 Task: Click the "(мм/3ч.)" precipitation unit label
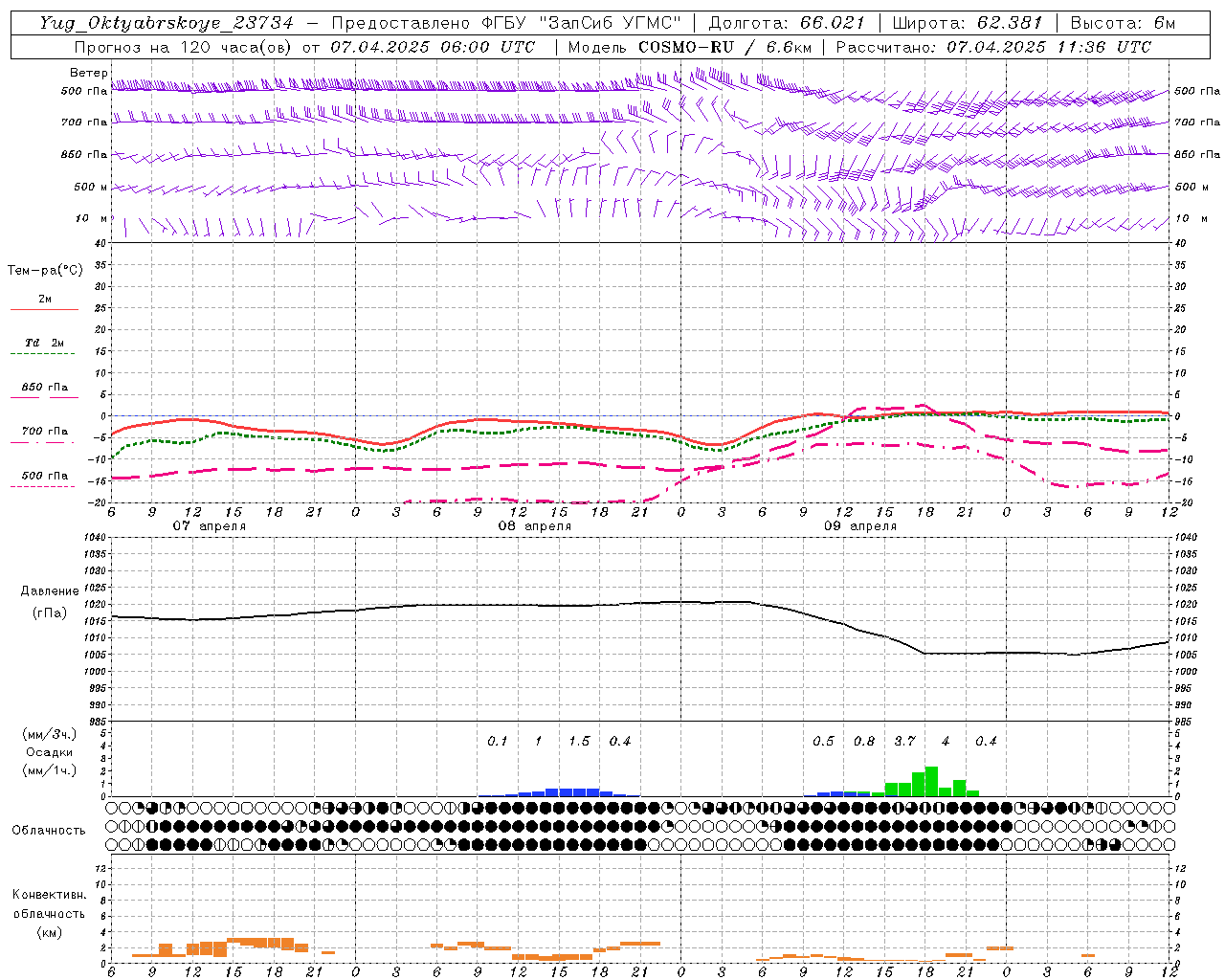[x=49, y=734]
